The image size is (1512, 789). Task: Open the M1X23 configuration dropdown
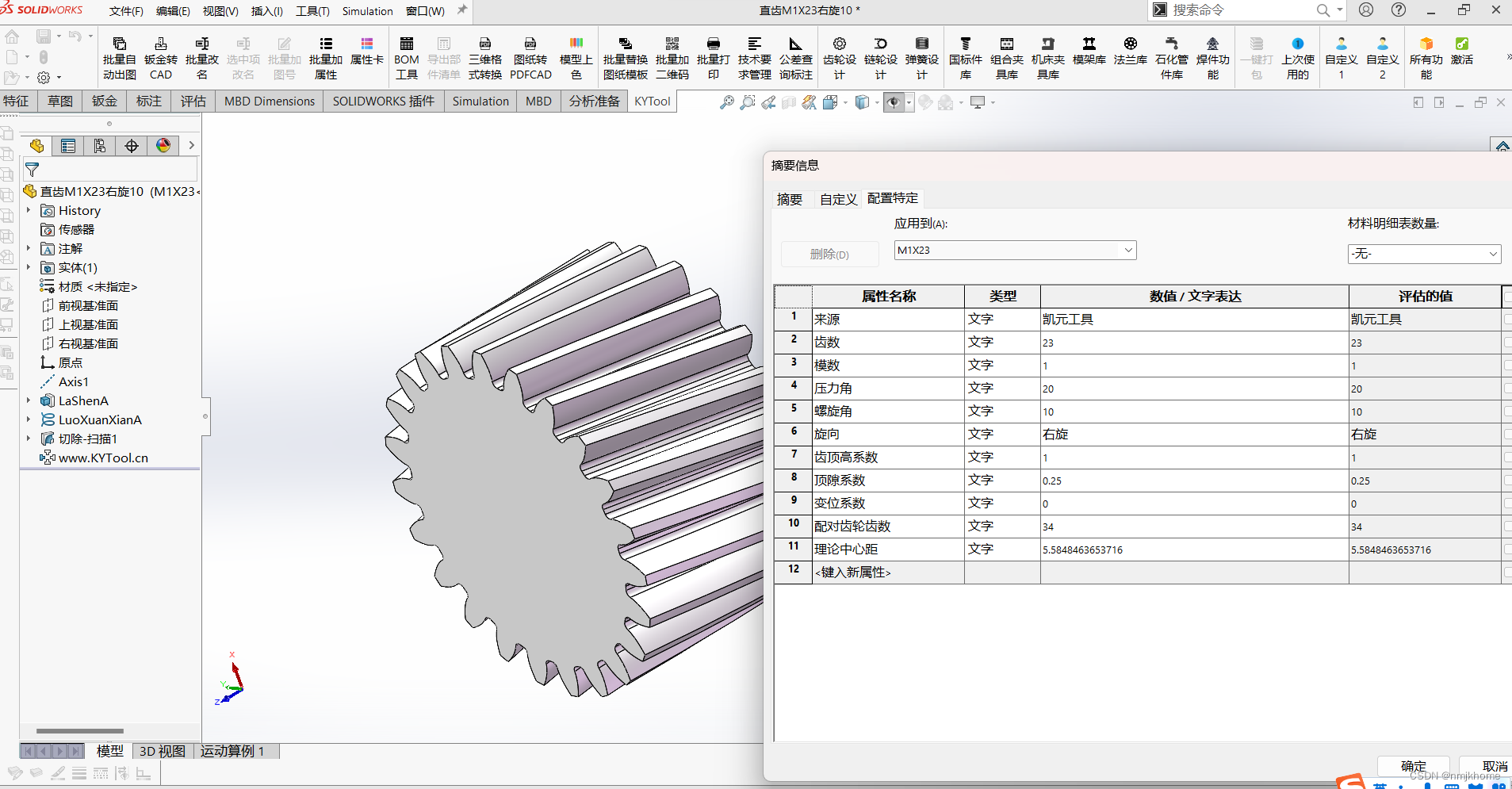point(1127,250)
